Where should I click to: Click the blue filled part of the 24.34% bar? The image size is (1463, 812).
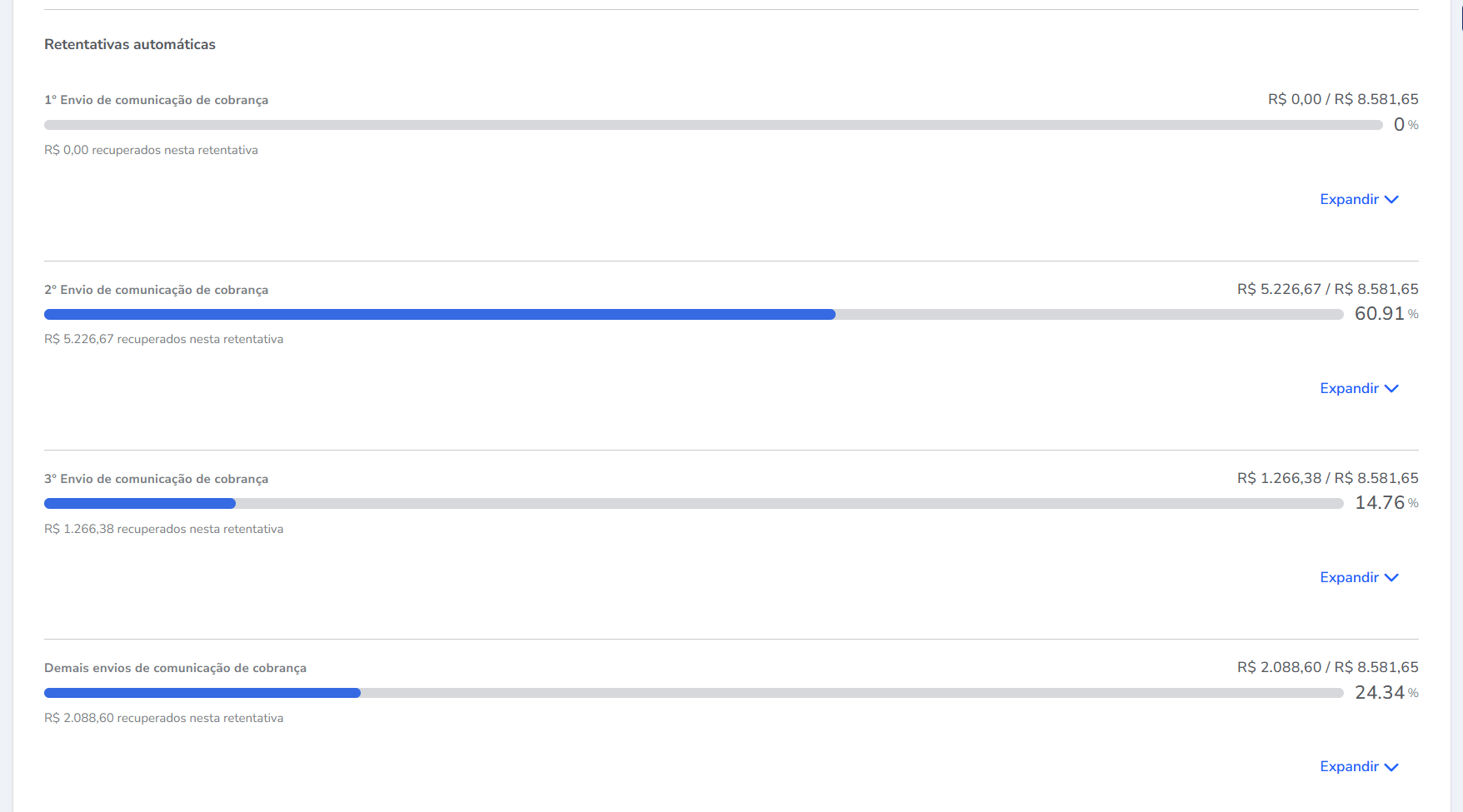202,693
